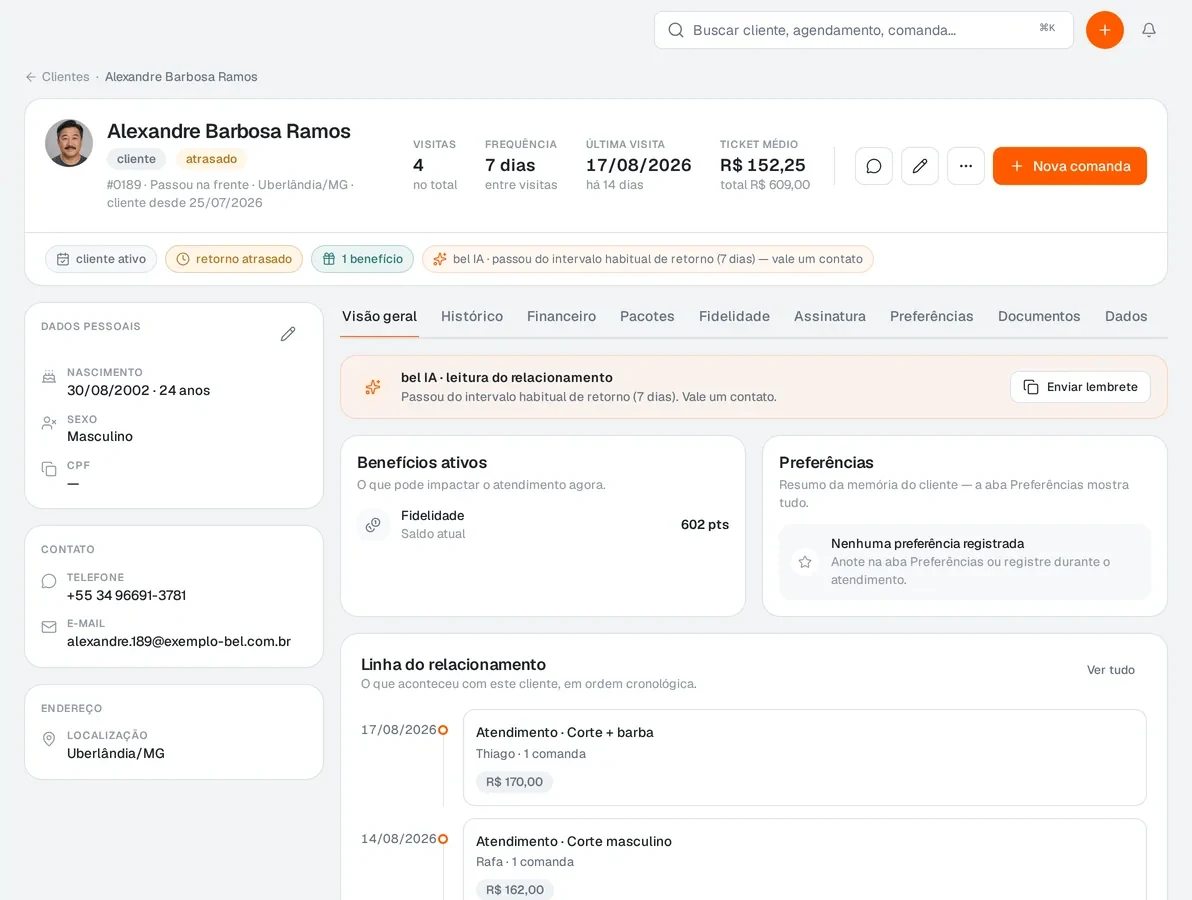1192x900 pixels.
Task: Click the cliente tag under client name
Action: (x=136, y=159)
